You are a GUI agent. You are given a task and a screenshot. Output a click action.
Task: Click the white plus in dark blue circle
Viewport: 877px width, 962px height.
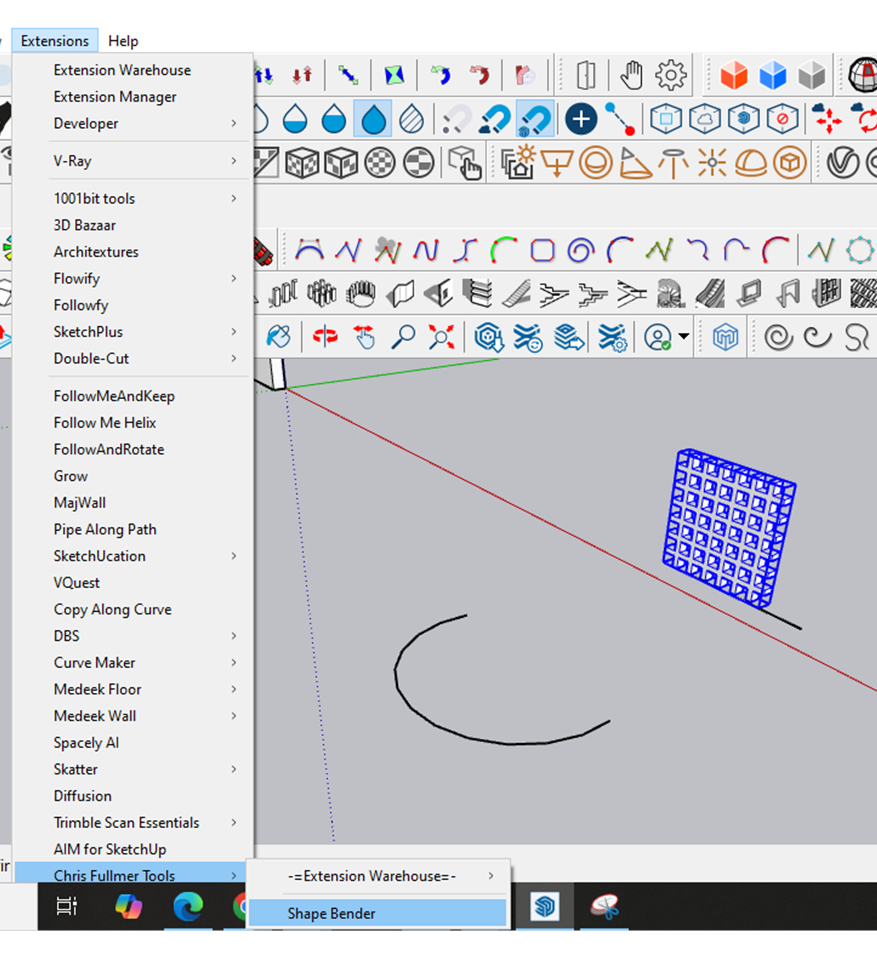(x=581, y=119)
